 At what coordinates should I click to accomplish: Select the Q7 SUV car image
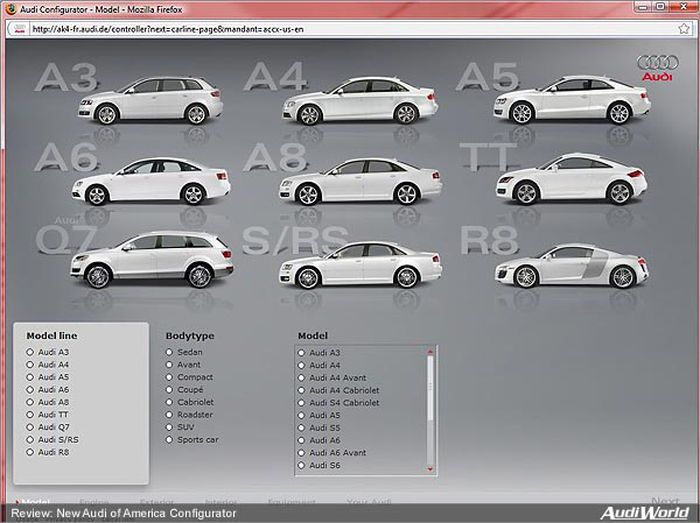tap(152, 260)
